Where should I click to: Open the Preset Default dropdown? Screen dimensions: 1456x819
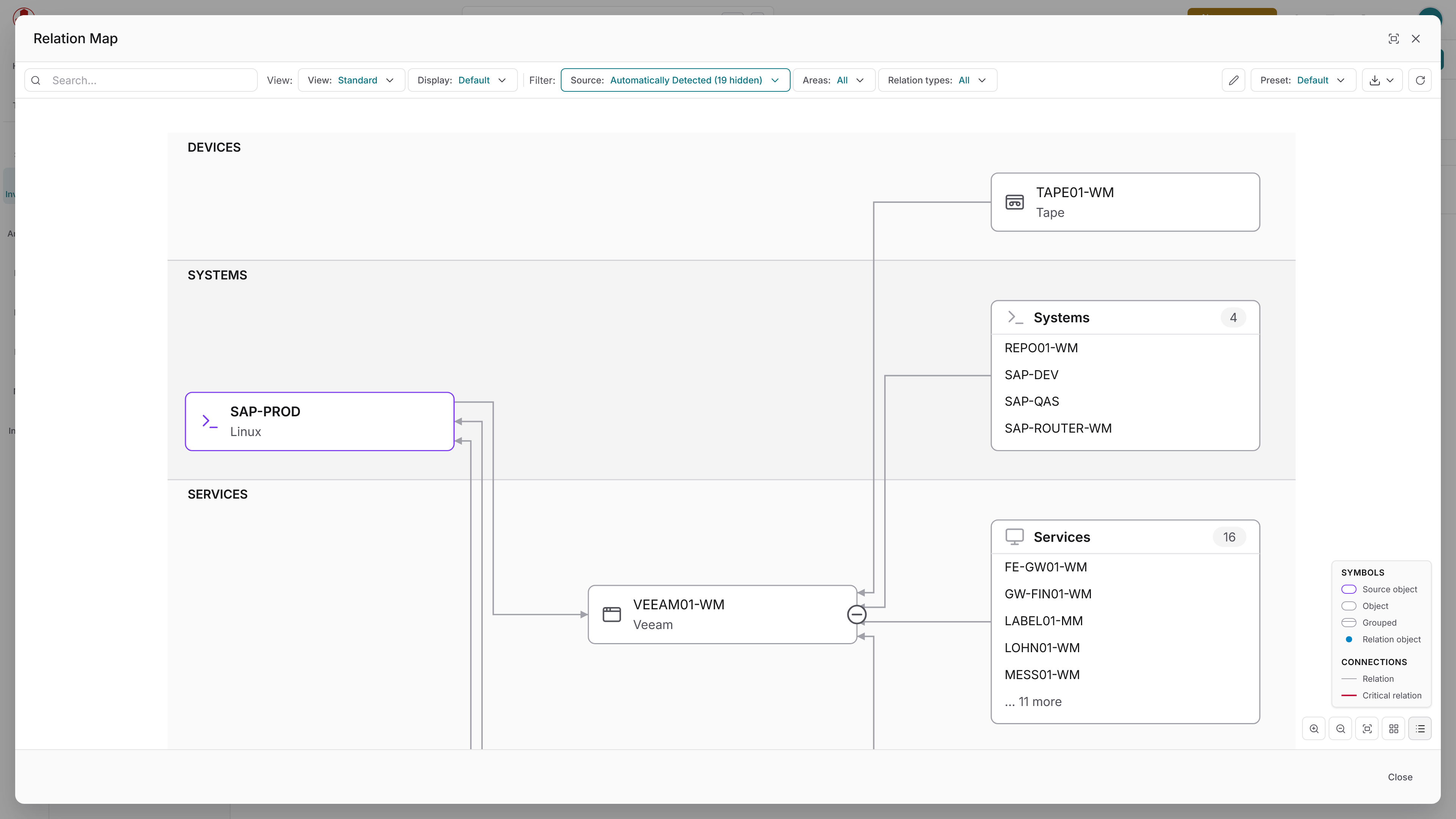pyautogui.click(x=1303, y=80)
